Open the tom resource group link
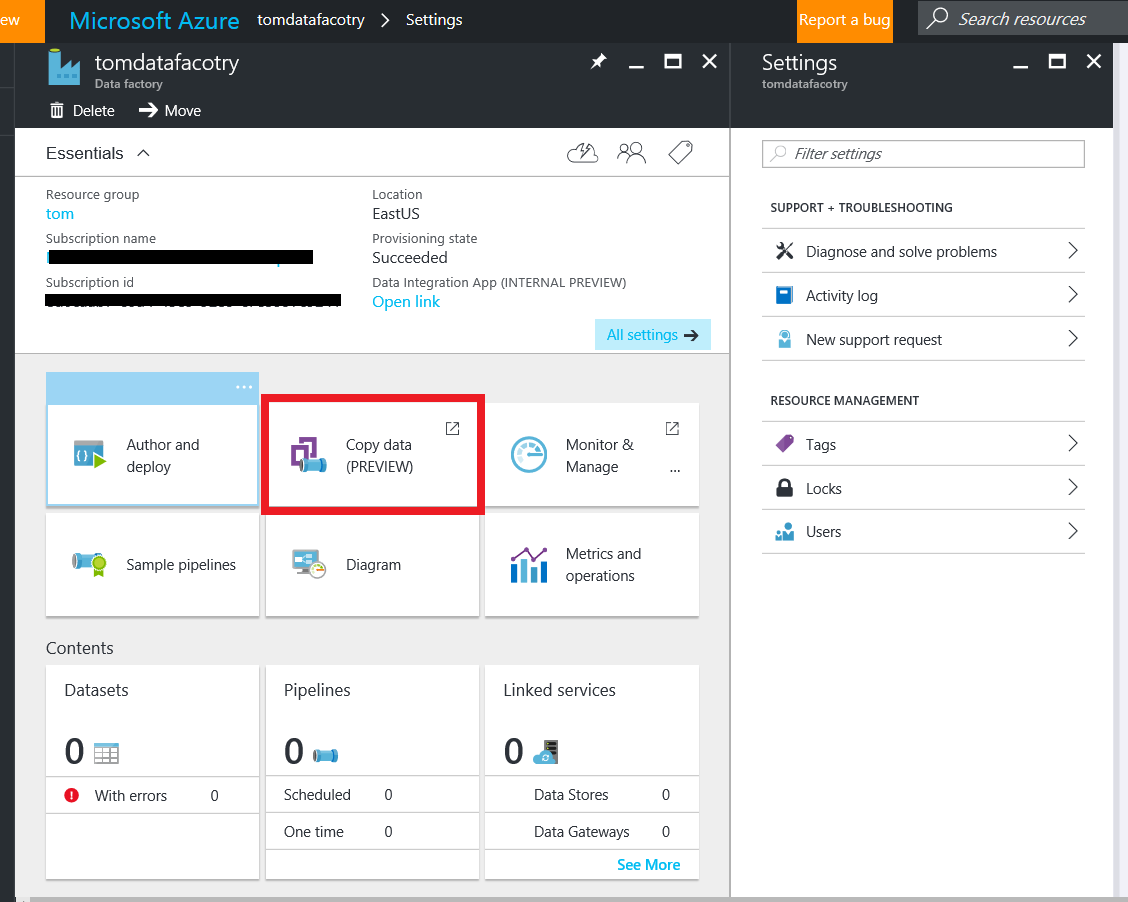1128x902 pixels. pos(60,214)
